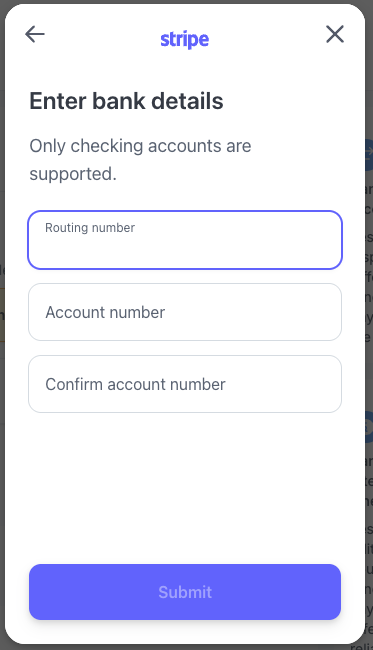Close the Stripe bank details dialog
The width and height of the screenshot is (373, 650).
[x=335, y=34]
